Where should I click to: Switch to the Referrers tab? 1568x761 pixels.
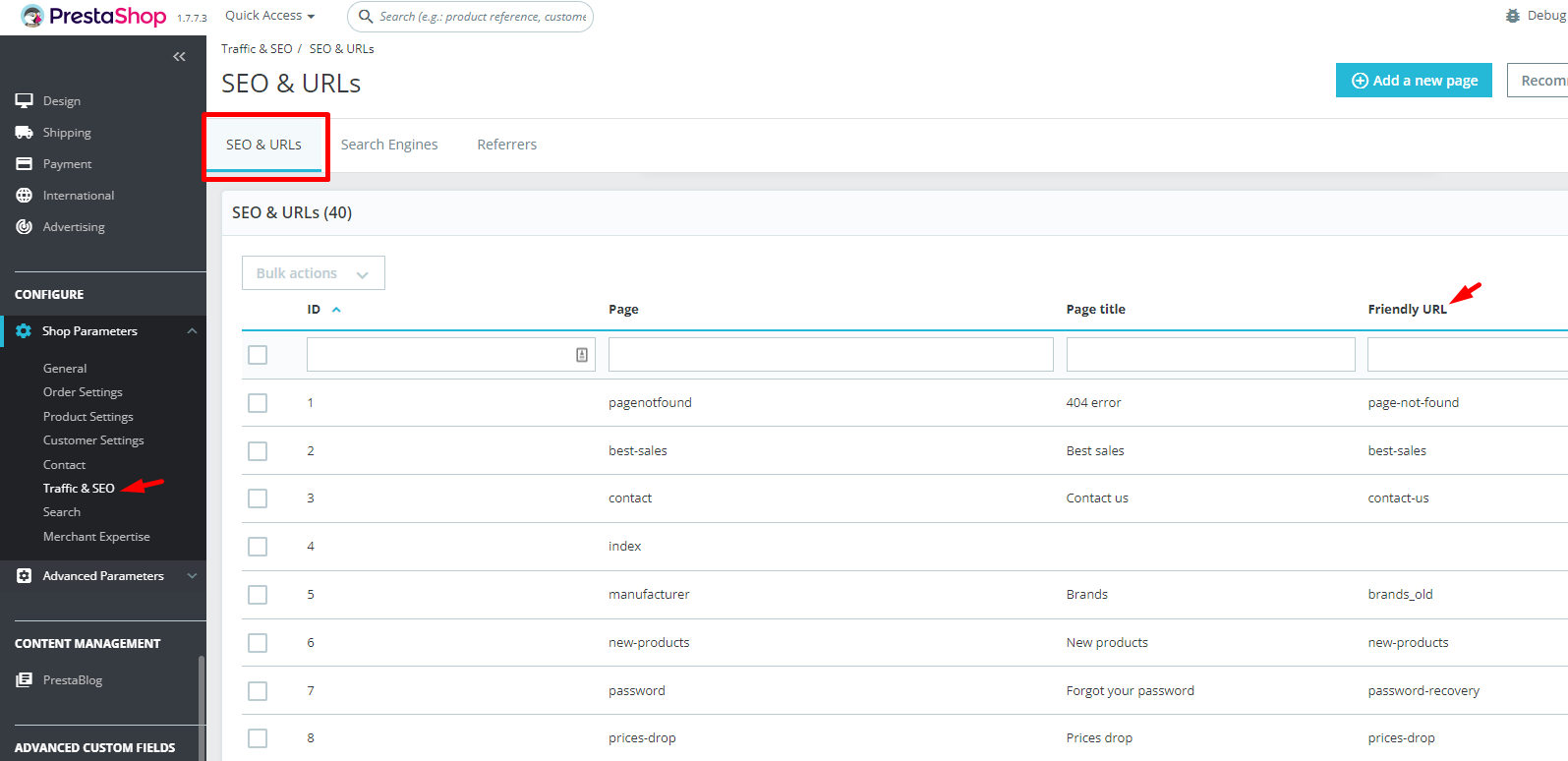(x=506, y=145)
